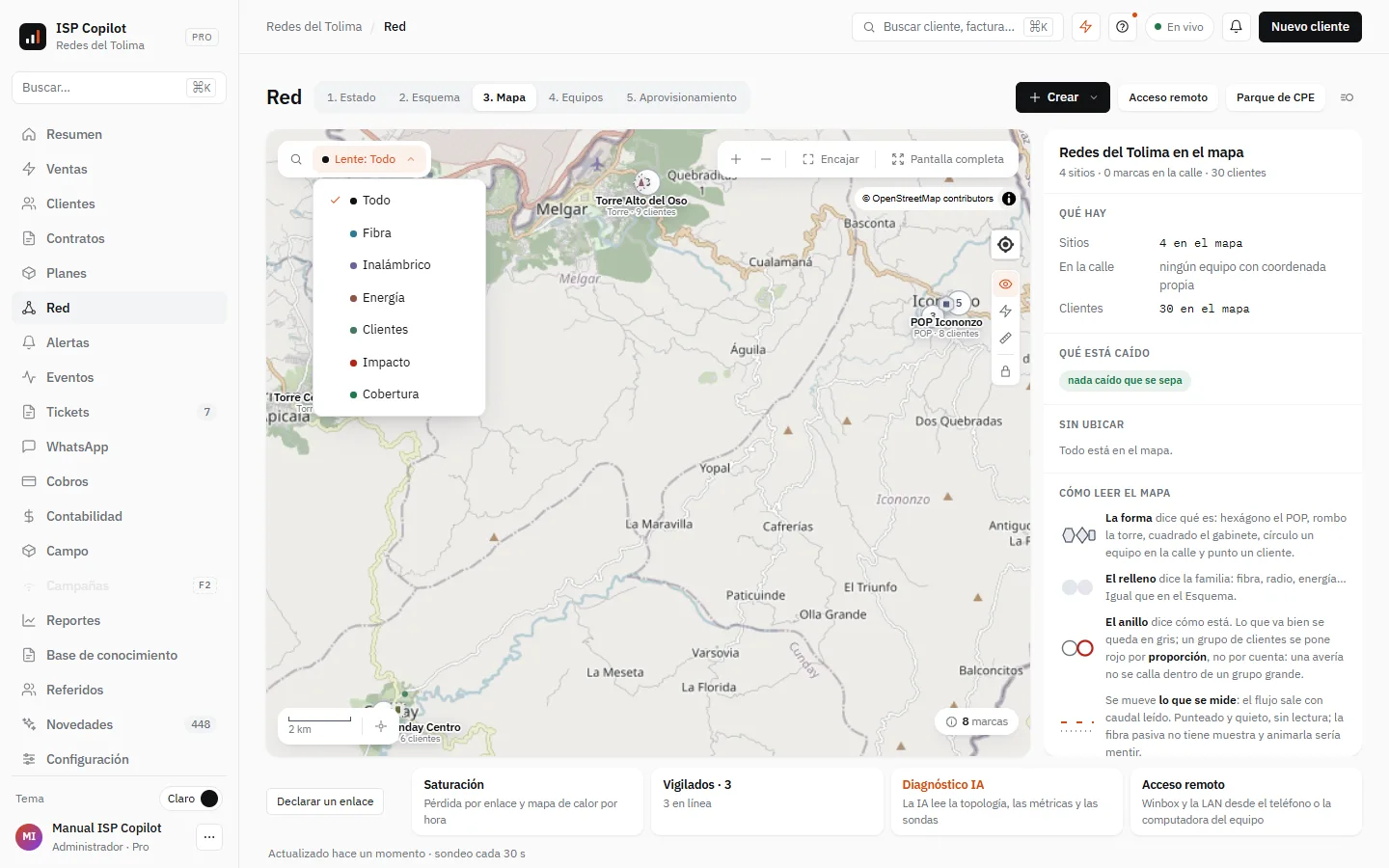Switch to the 5. Aprovisionamiento tab
This screenshot has height=868, width=1389.
tap(681, 97)
